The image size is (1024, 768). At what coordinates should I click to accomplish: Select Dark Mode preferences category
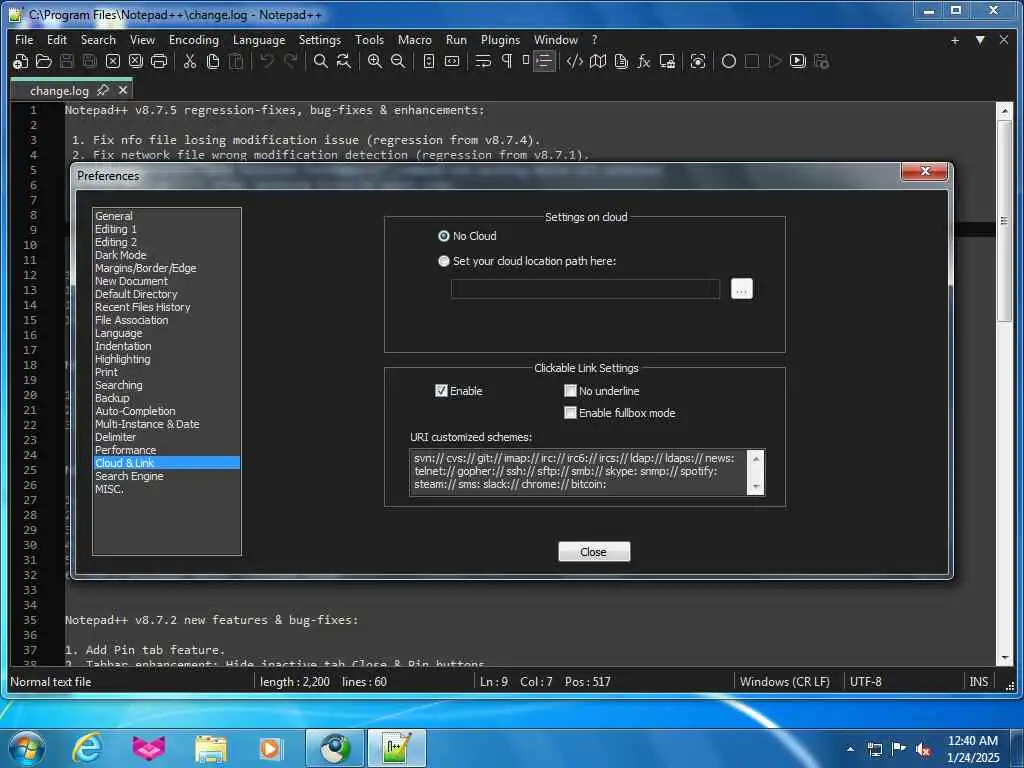click(121, 255)
